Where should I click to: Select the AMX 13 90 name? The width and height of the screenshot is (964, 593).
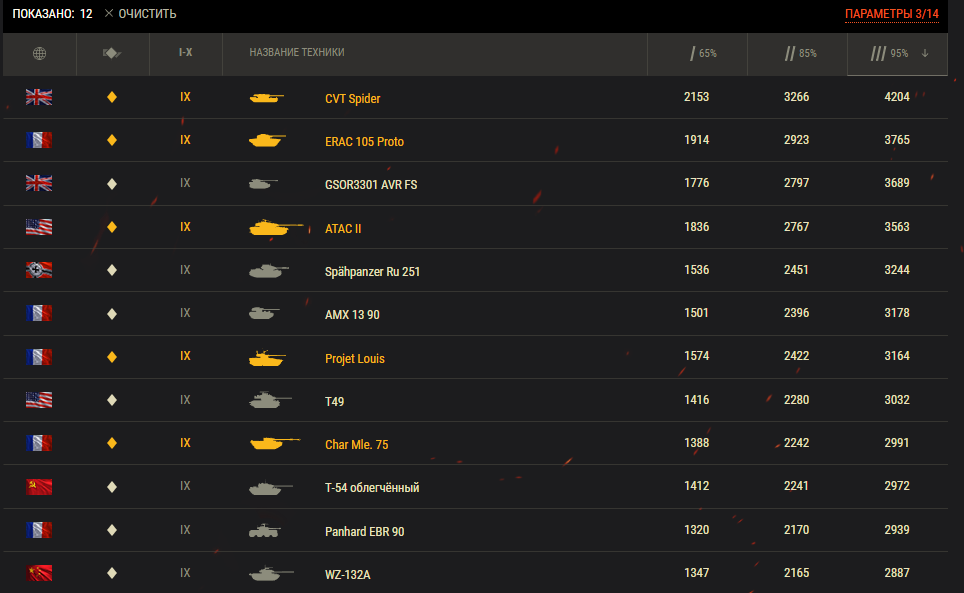352,315
